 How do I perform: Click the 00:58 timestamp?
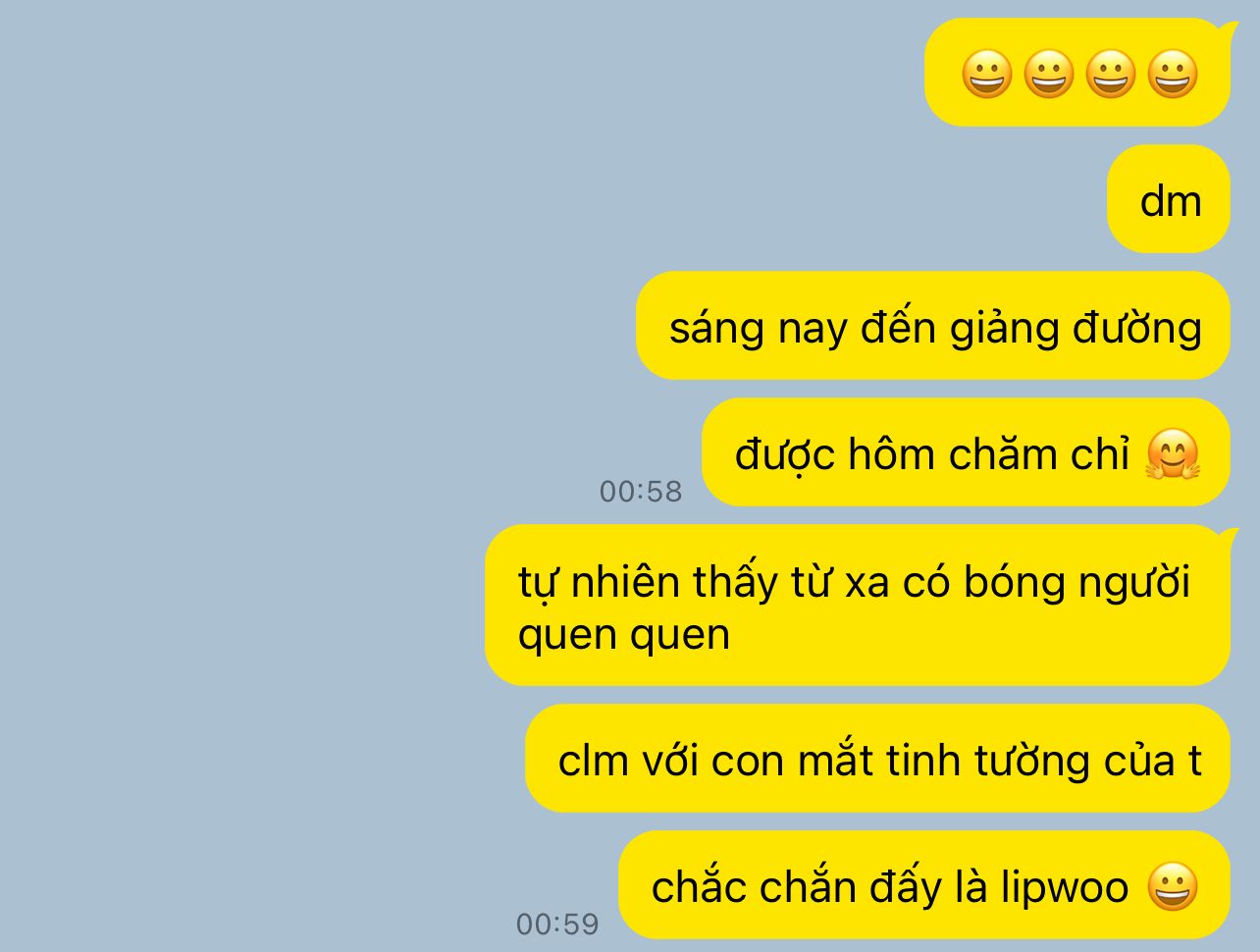coord(641,491)
